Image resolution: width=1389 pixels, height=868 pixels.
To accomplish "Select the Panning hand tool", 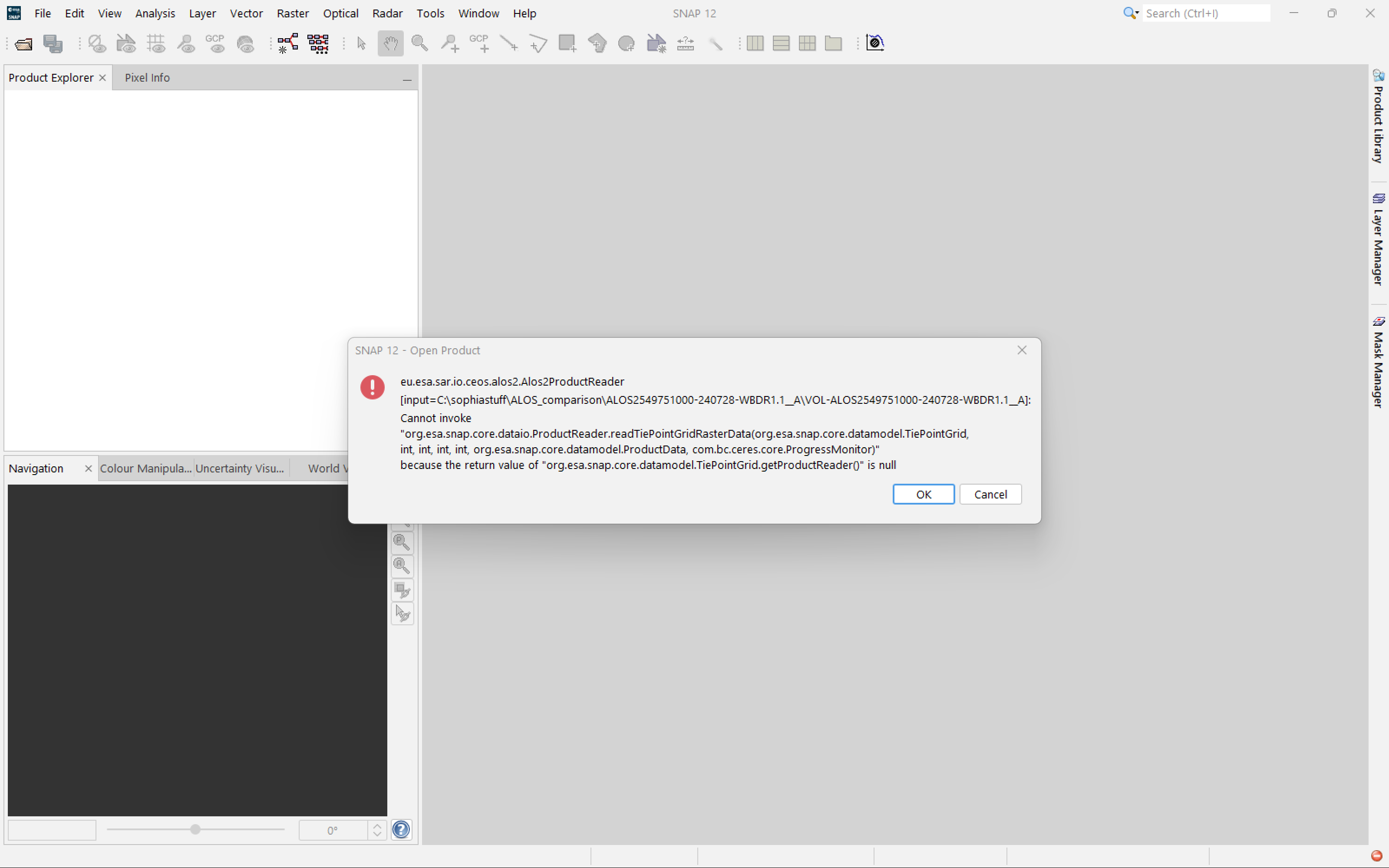I will (390, 43).
